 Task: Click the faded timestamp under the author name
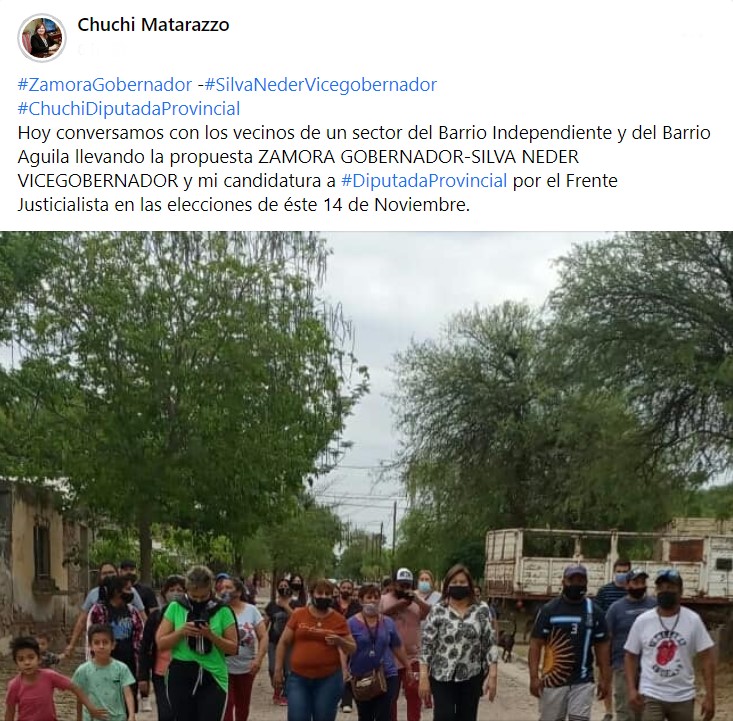pyautogui.click(x=103, y=49)
